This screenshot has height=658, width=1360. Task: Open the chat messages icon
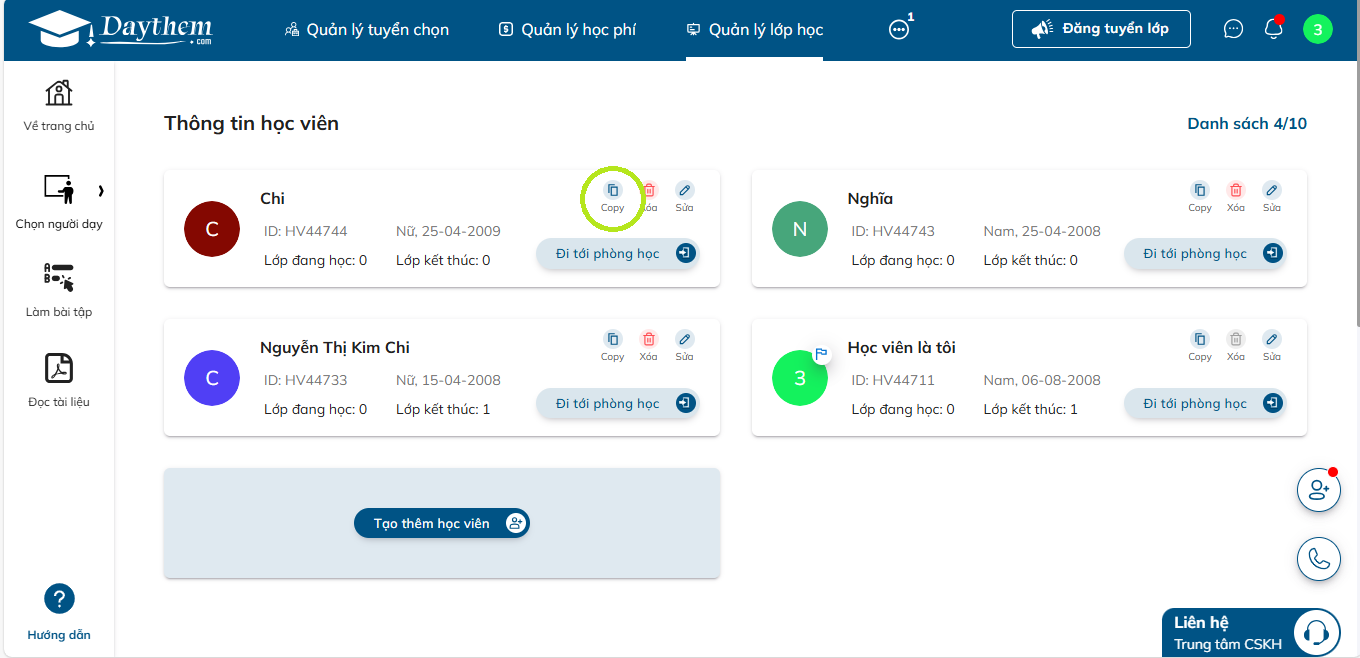pos(1233,29)
